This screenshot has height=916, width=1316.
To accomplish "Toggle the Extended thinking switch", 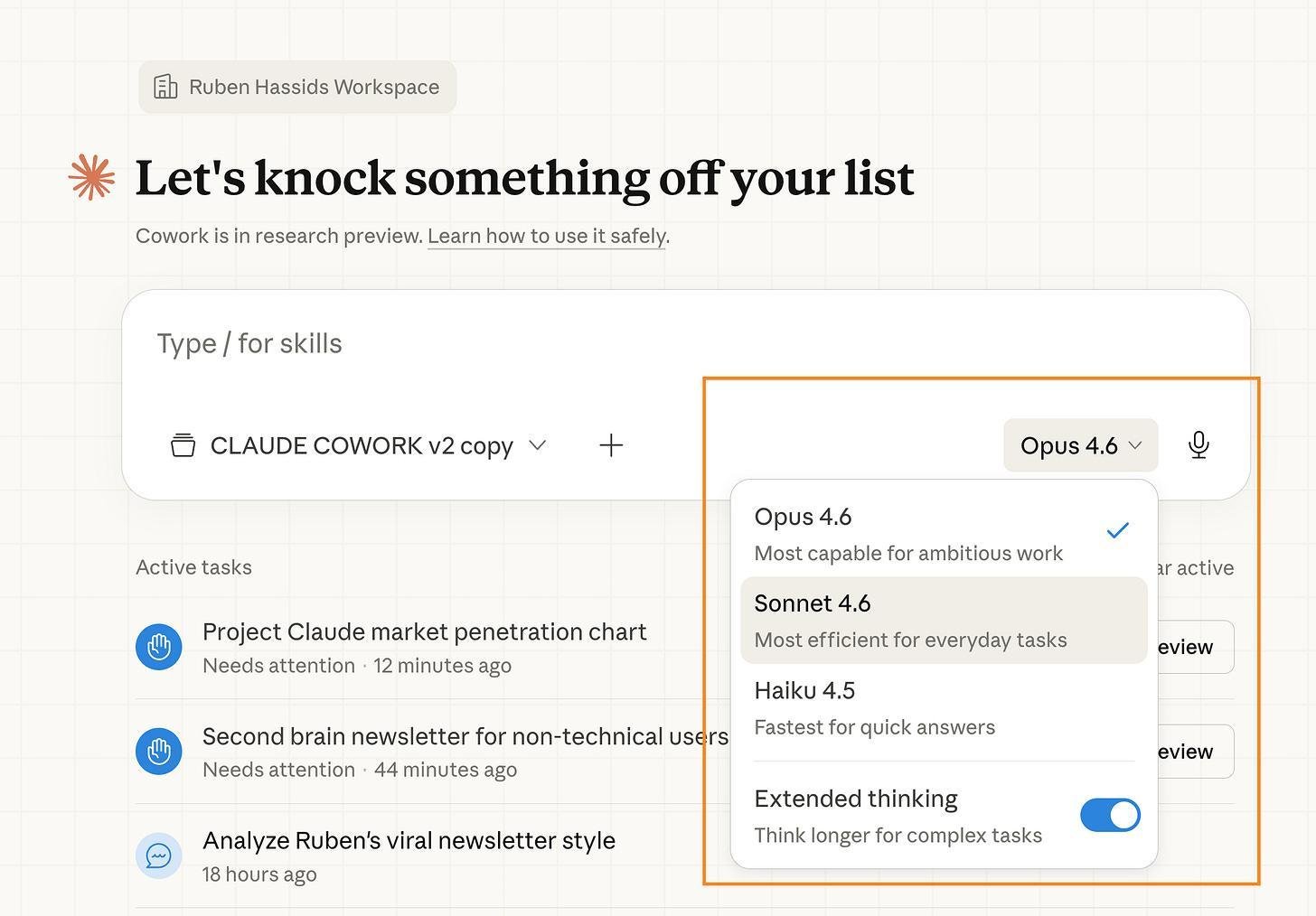I will click(x=1110, y=816).
